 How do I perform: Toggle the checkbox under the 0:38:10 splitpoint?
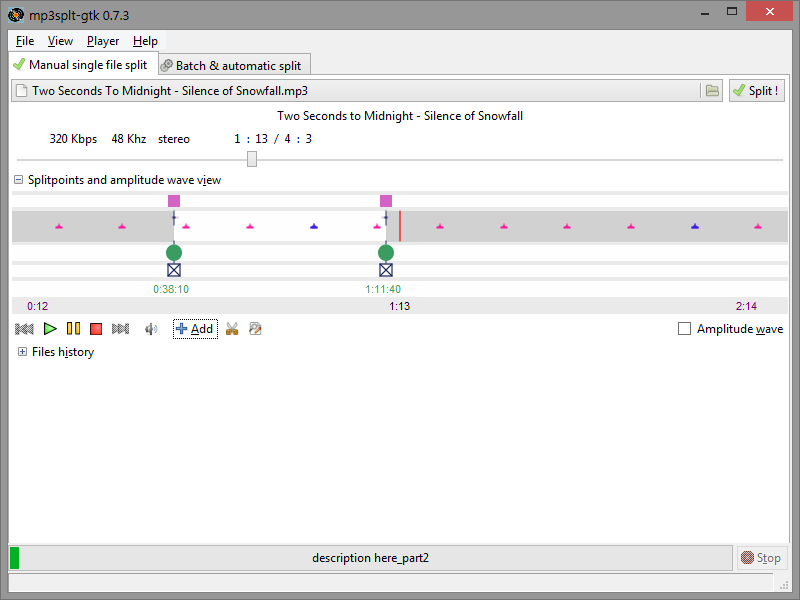[x=174, y=270]
